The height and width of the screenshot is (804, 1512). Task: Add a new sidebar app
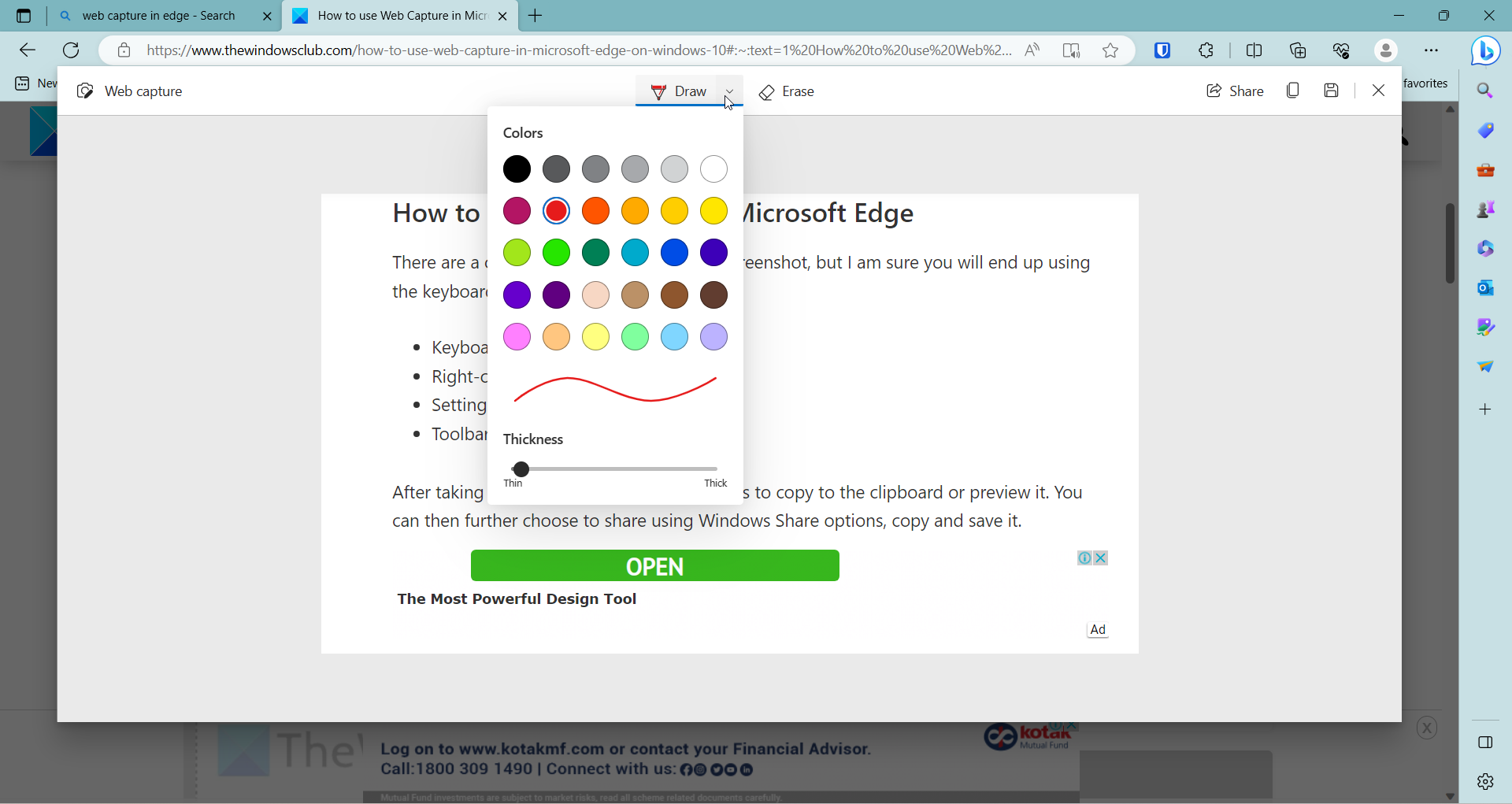point(1485,409)
